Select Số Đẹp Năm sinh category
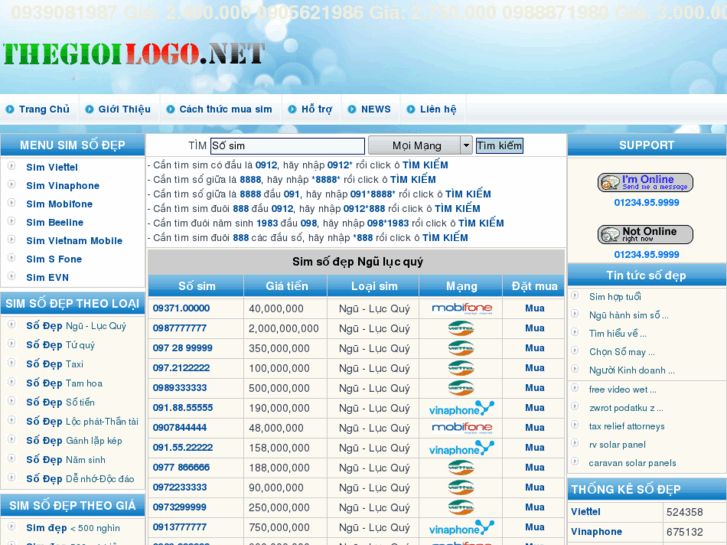727x545 pixels. (x=65, y=460)
